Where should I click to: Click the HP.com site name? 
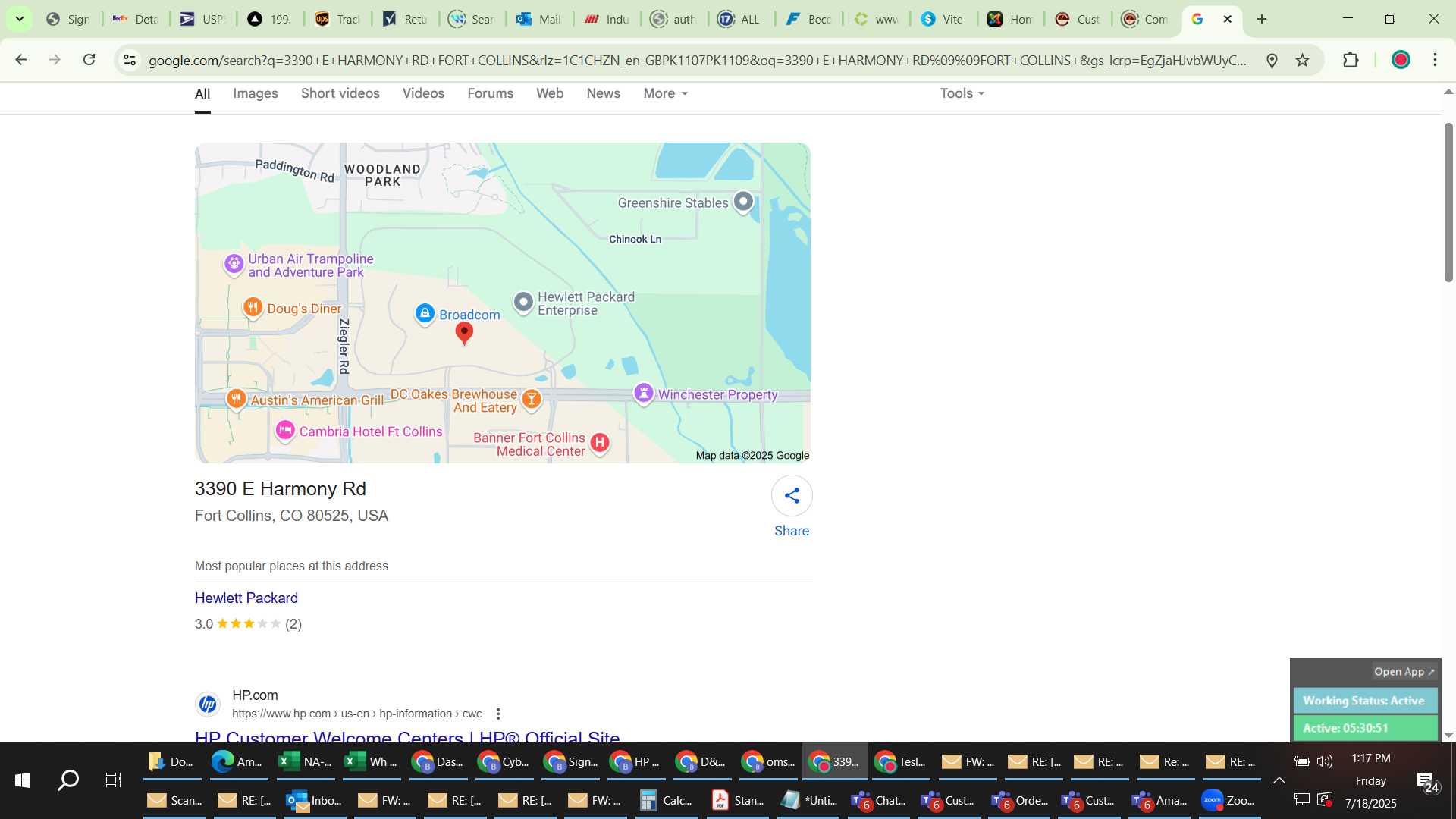(255, 695)
